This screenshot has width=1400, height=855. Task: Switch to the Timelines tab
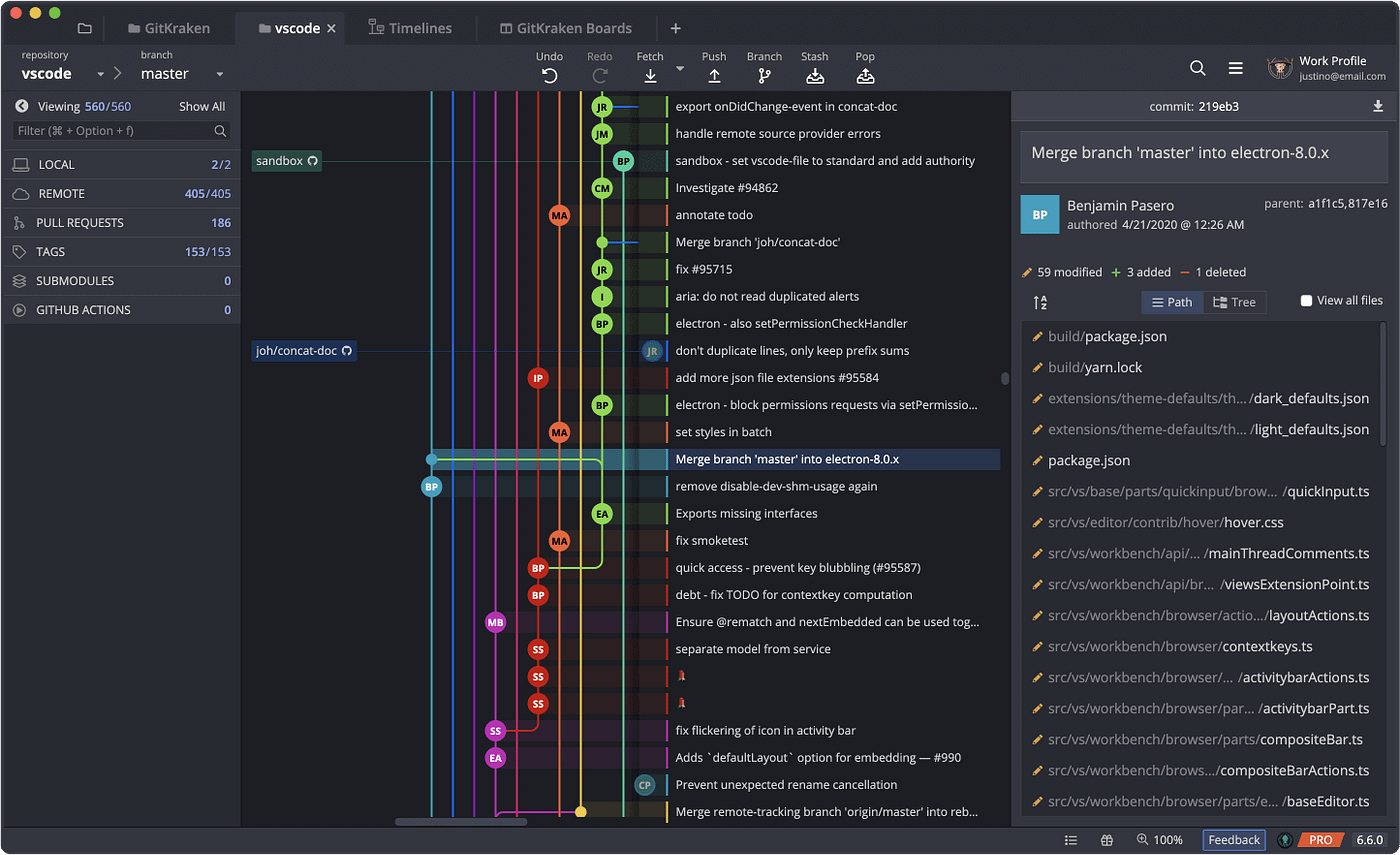point(411,28)
